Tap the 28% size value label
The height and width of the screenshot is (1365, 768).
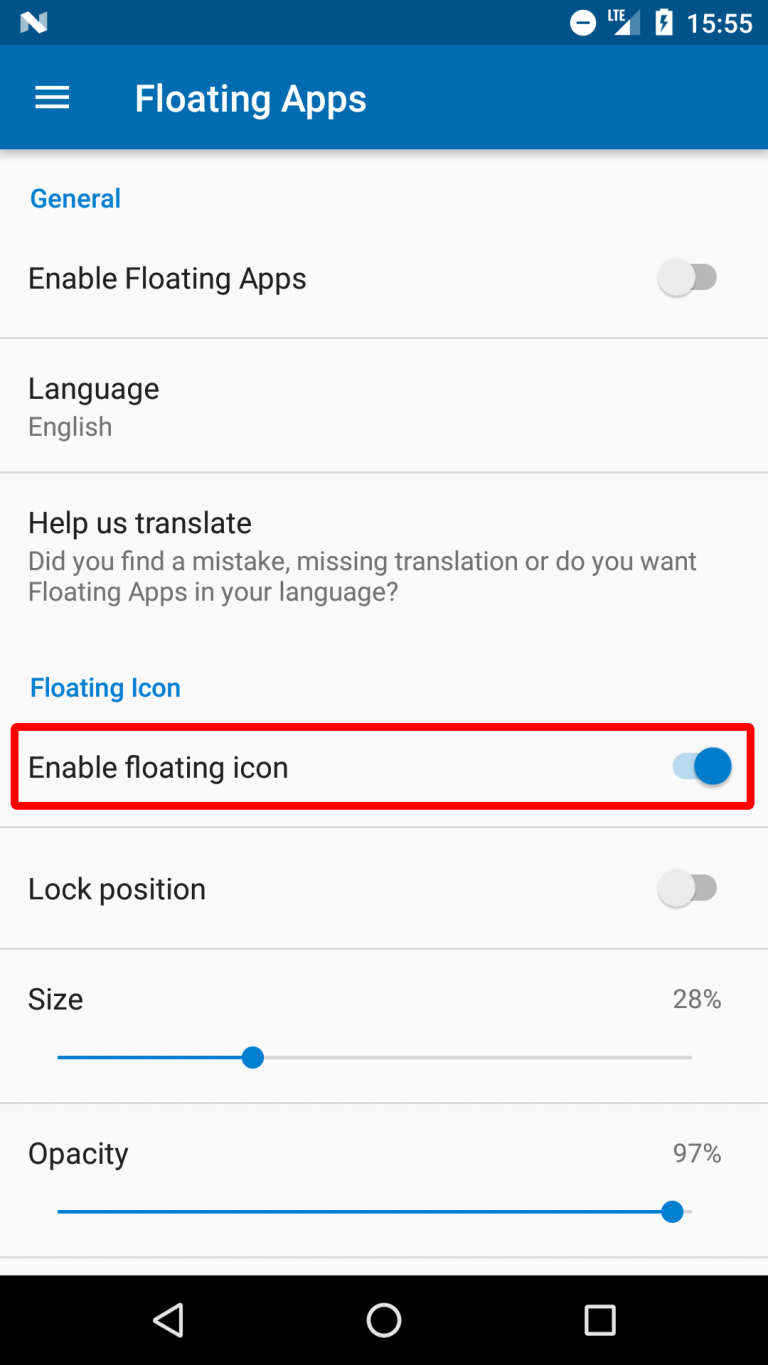click(x=696, y=998)
